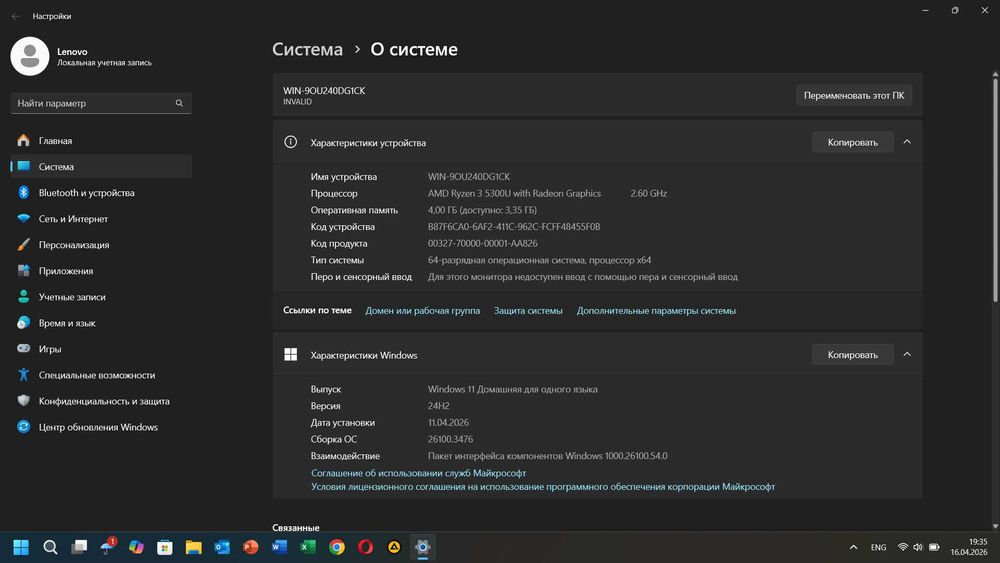
Task: Open the umbrella weather app with notification badge
Action: [x=108, y=547]
